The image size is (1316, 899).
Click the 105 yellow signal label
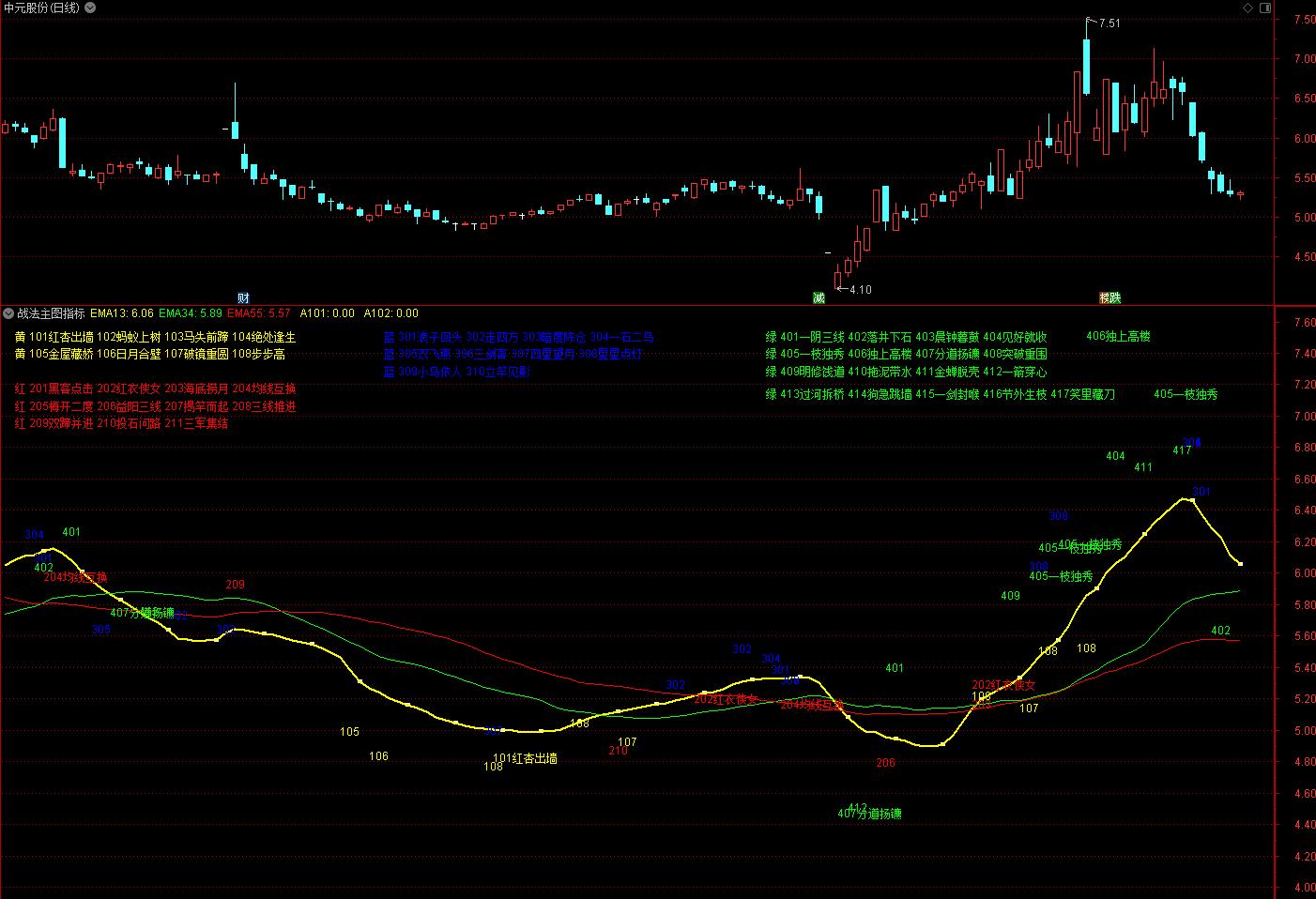pyautogui.click(x=349, y=732)
